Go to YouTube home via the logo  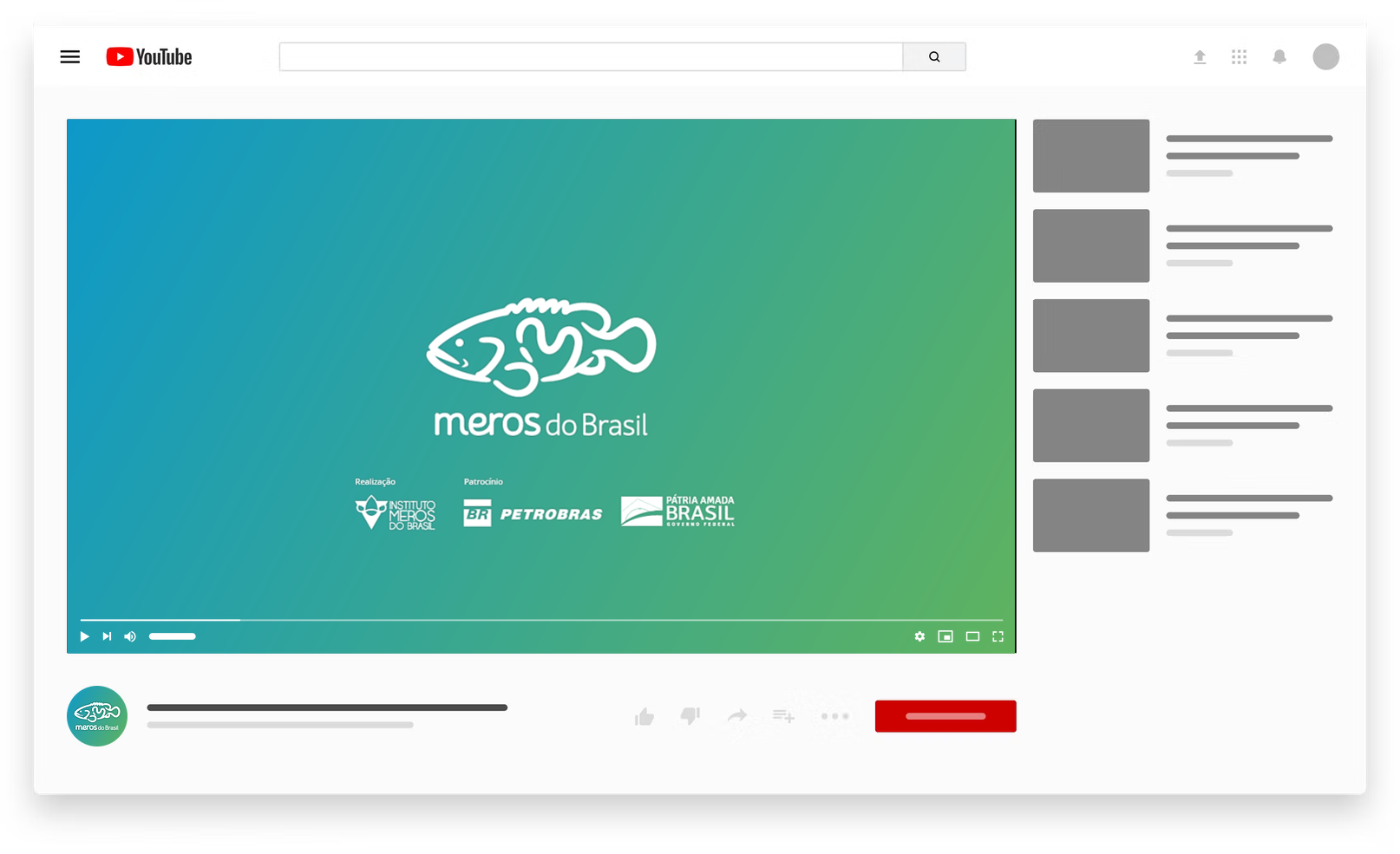tap(149, 57)
